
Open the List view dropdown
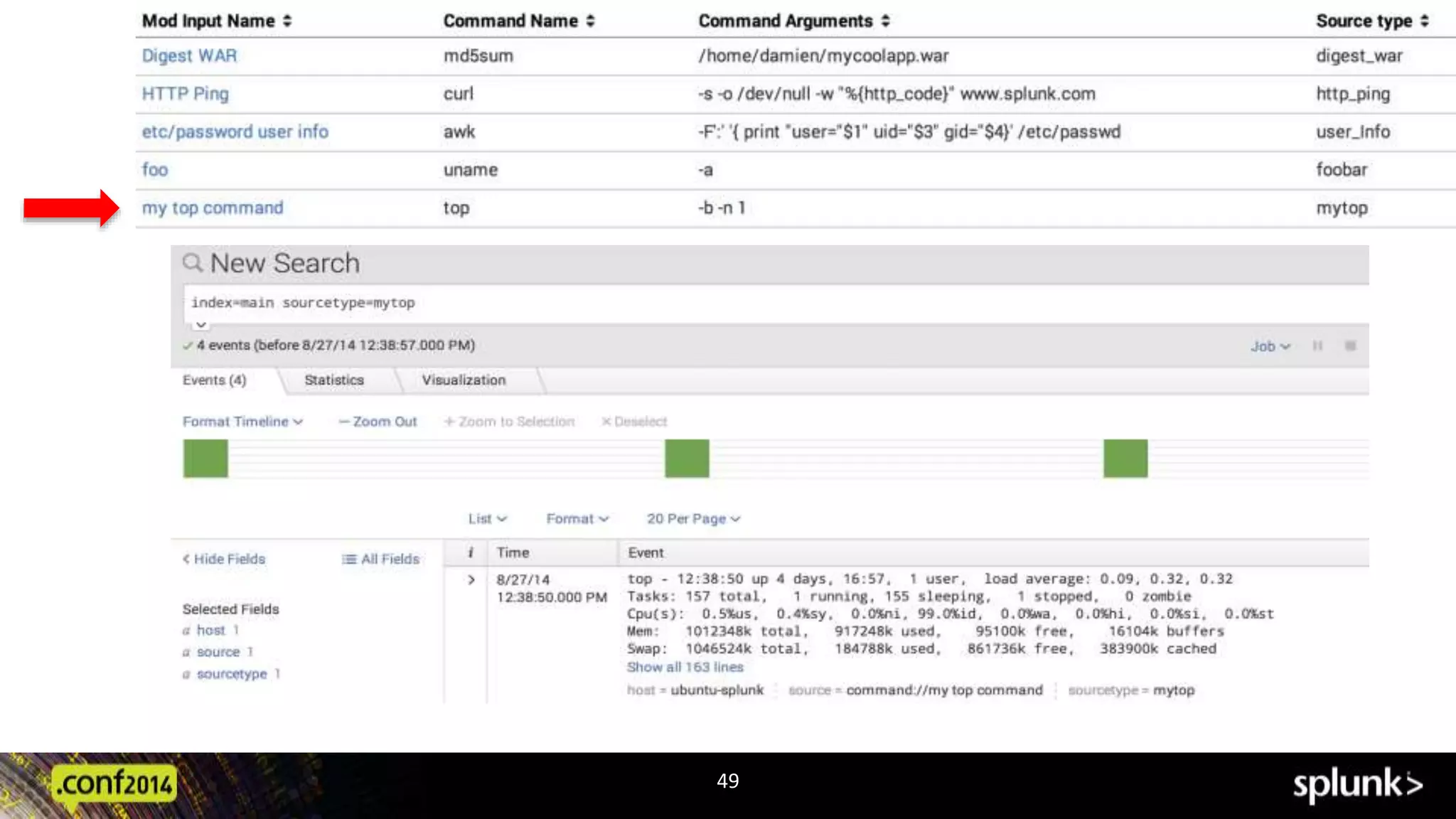coord(487,519)
